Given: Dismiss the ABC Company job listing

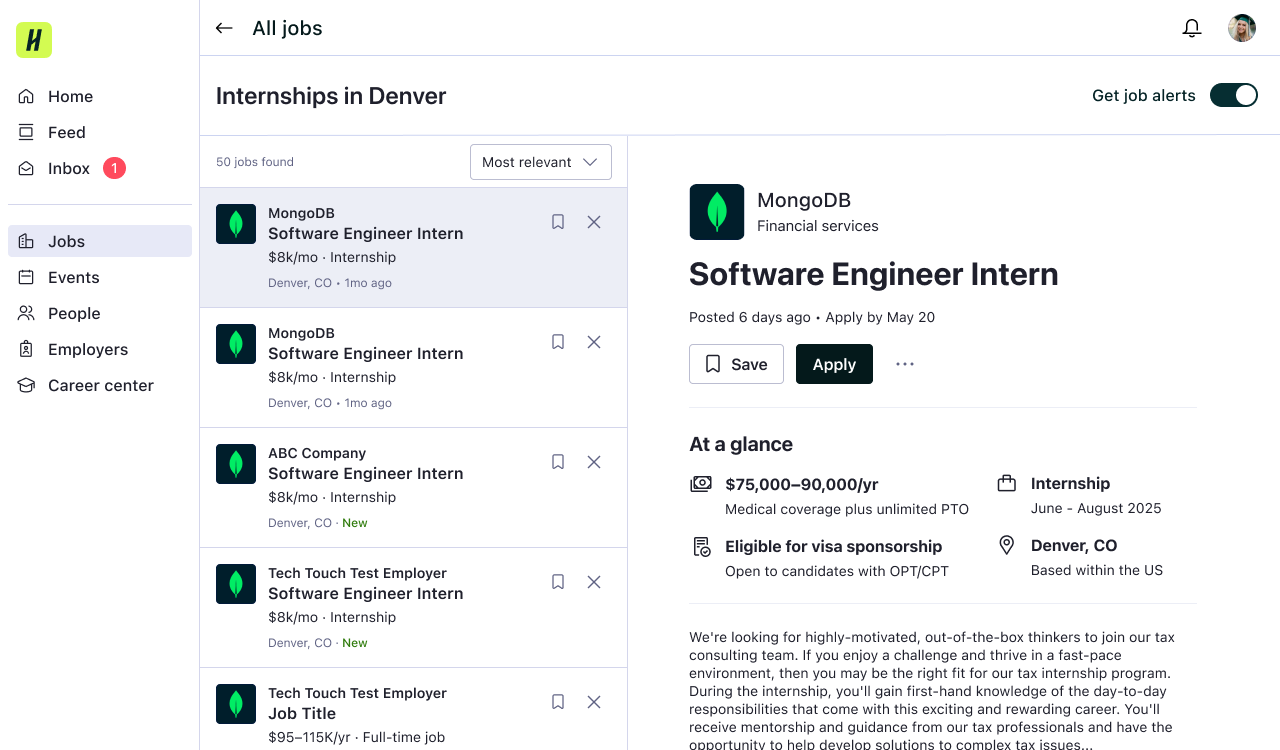Looking at the screenshot, I should pyautogui.click(x=594, y=462).
